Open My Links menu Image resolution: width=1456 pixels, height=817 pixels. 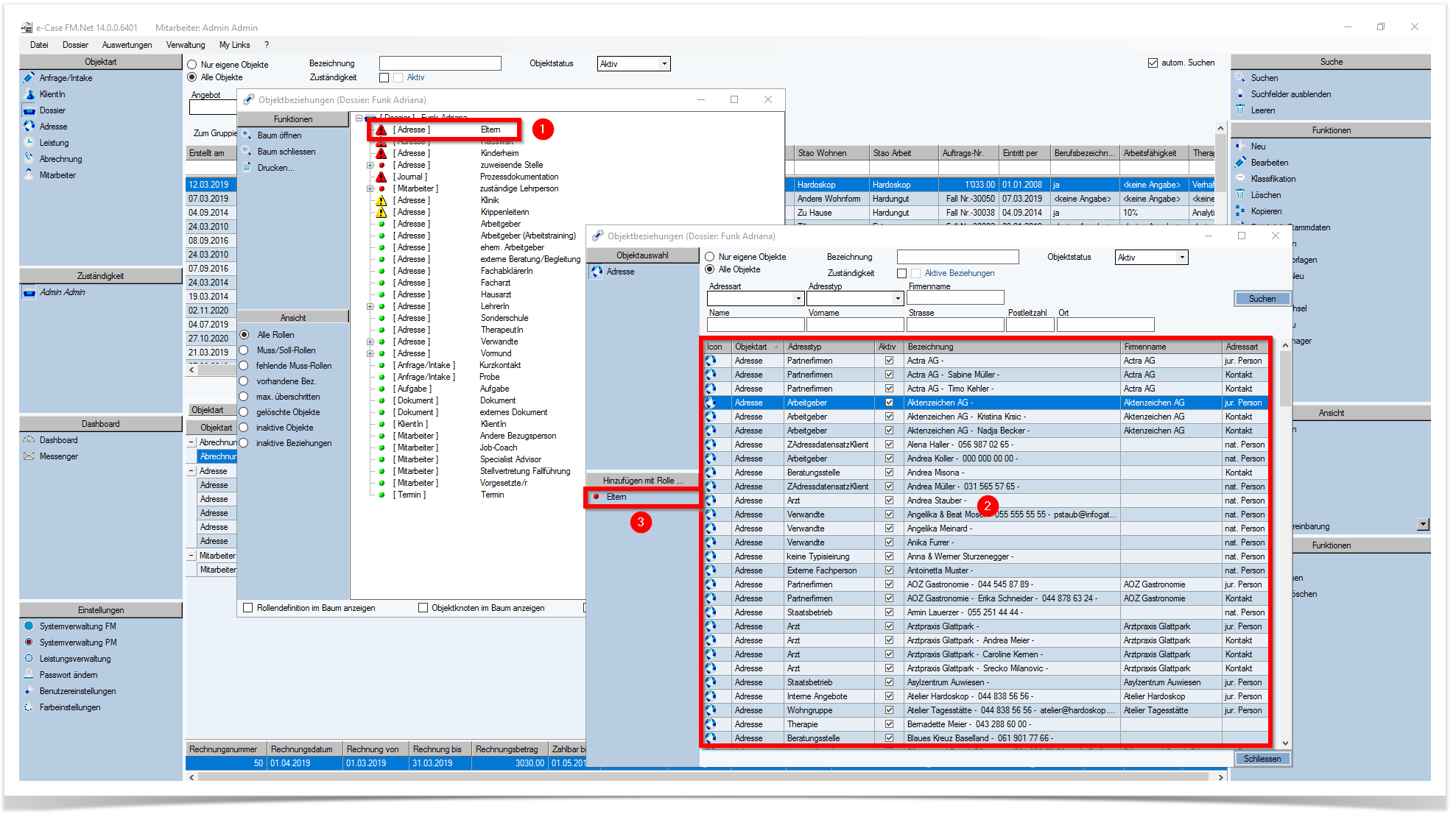[234, 45]
